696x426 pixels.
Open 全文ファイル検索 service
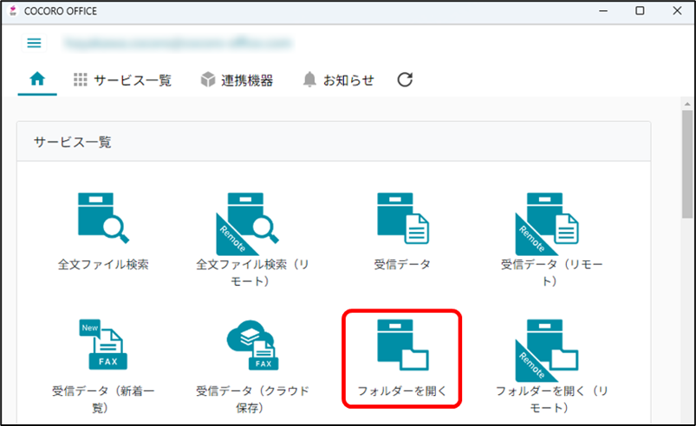[x=103, y=232]
